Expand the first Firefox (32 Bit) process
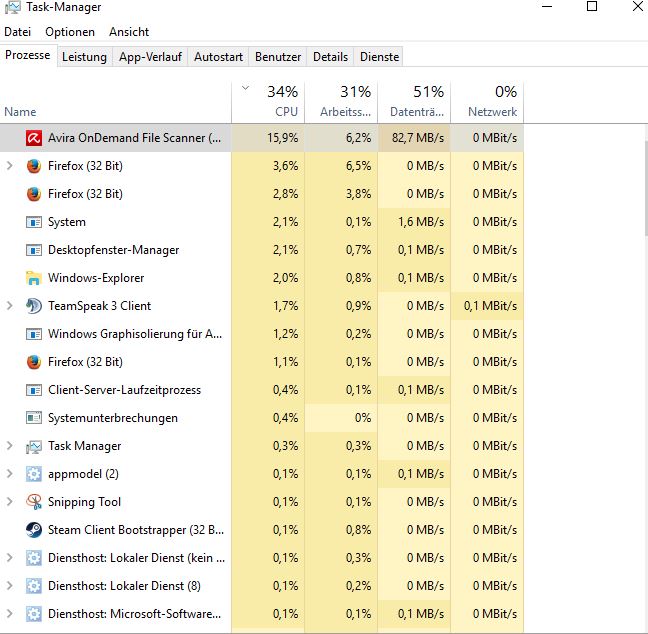The image size is (648, 634). (x=10, y=166)
